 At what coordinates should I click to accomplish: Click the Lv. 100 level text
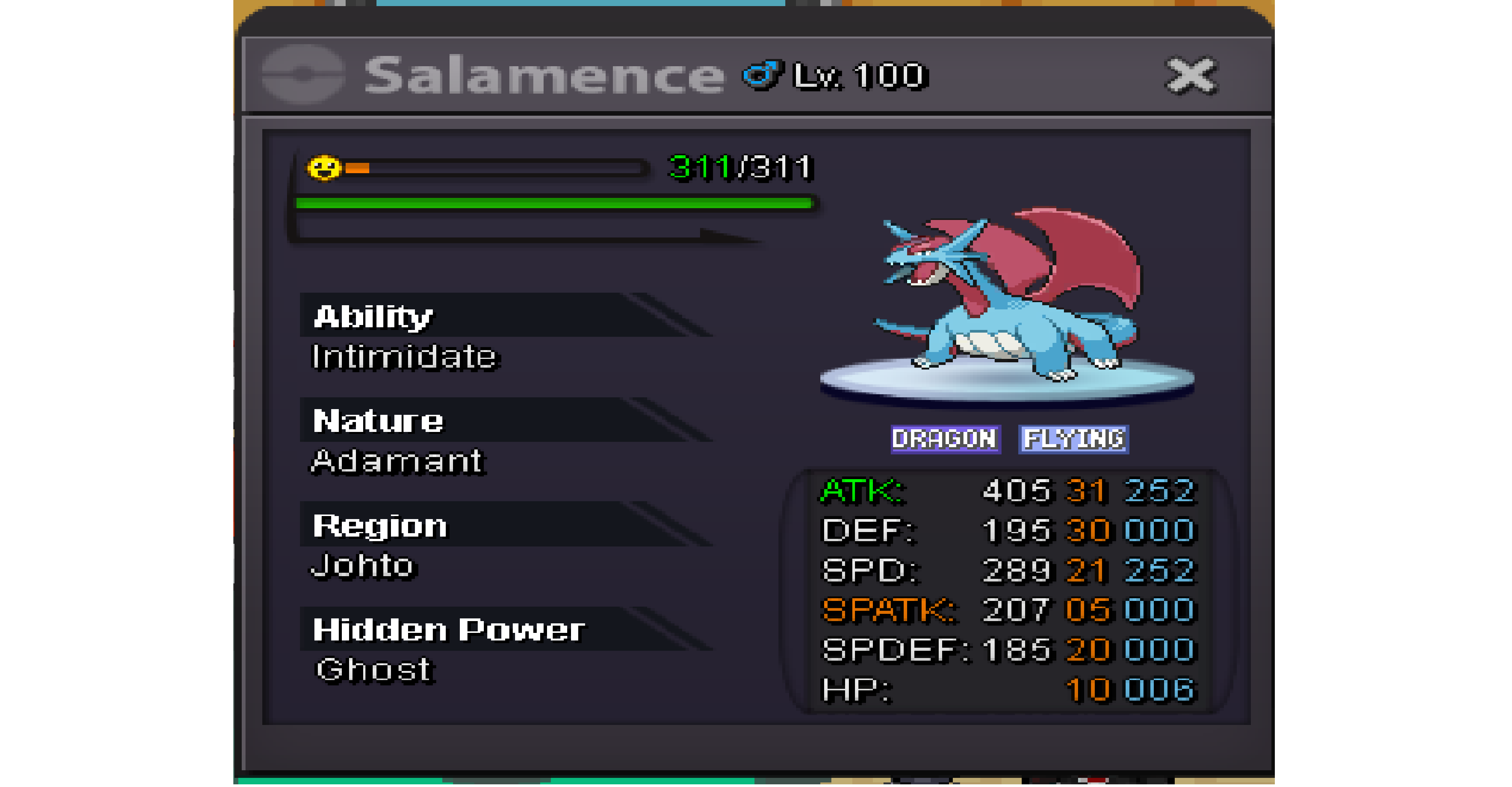[x=860, y=76]
